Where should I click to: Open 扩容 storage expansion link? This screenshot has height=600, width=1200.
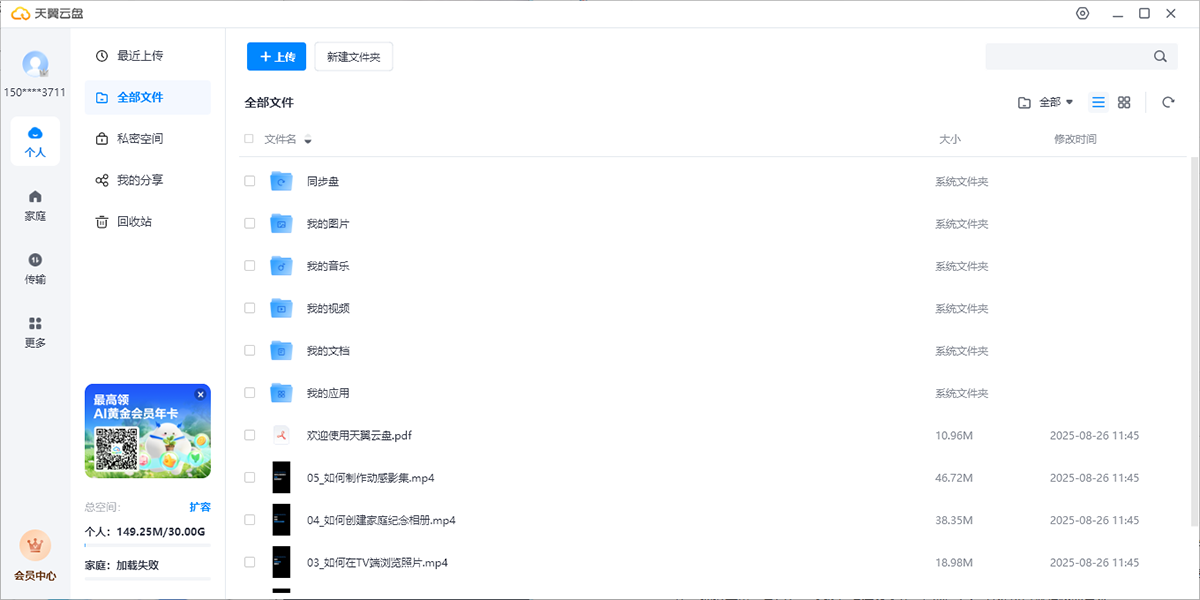[200, 507]
